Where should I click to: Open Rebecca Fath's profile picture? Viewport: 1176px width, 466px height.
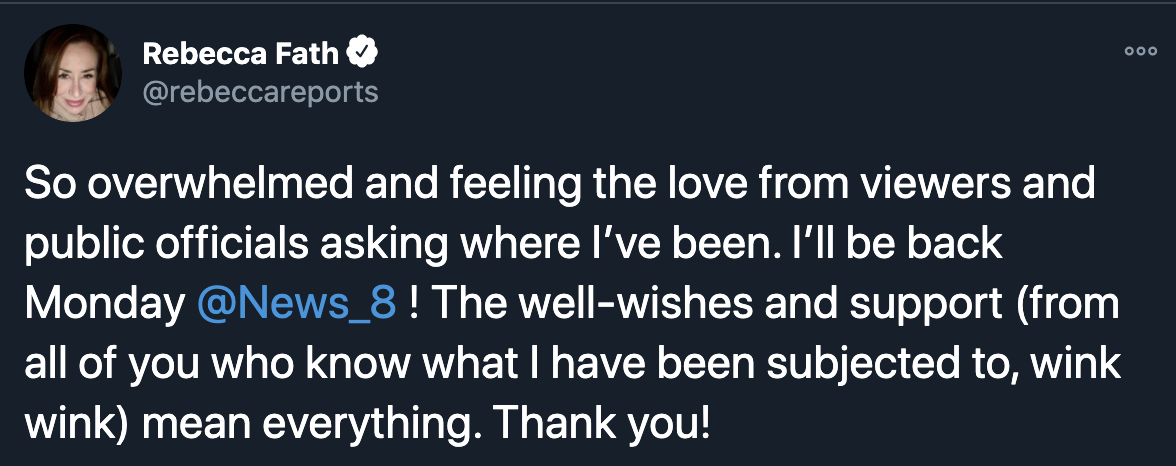(73, 73)
